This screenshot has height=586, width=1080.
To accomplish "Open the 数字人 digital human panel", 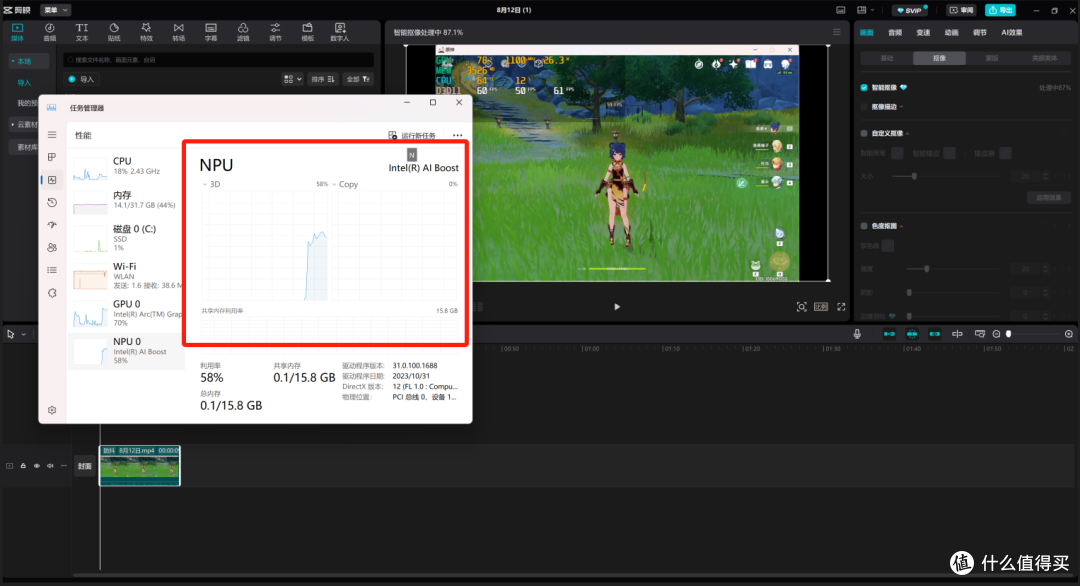I will tap(340, 32).
